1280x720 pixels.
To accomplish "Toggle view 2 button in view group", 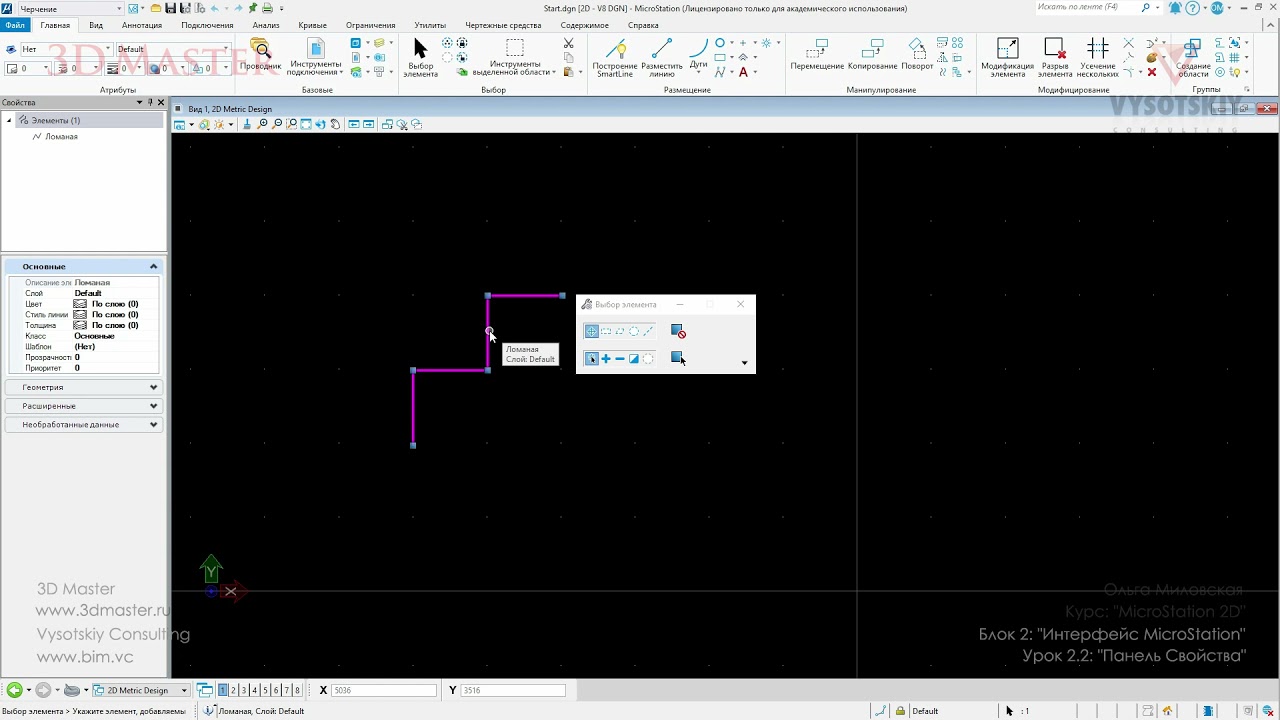I will point(233,690).
